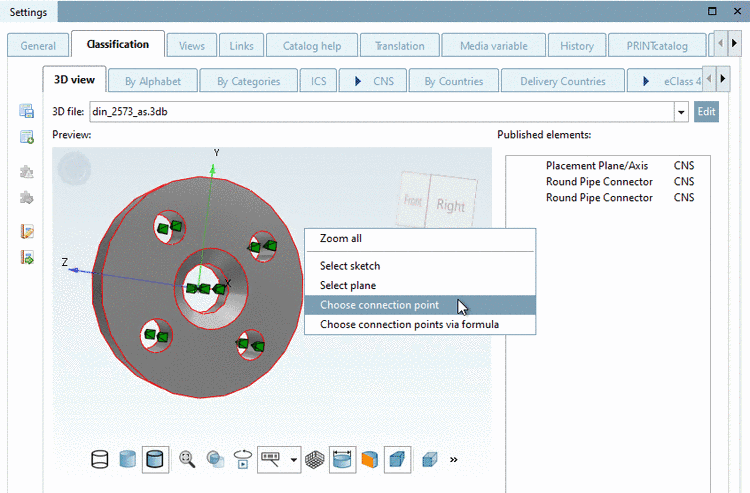Click the zoom all magnifier icon
The image size is (750, 493).
pos(187,460)
